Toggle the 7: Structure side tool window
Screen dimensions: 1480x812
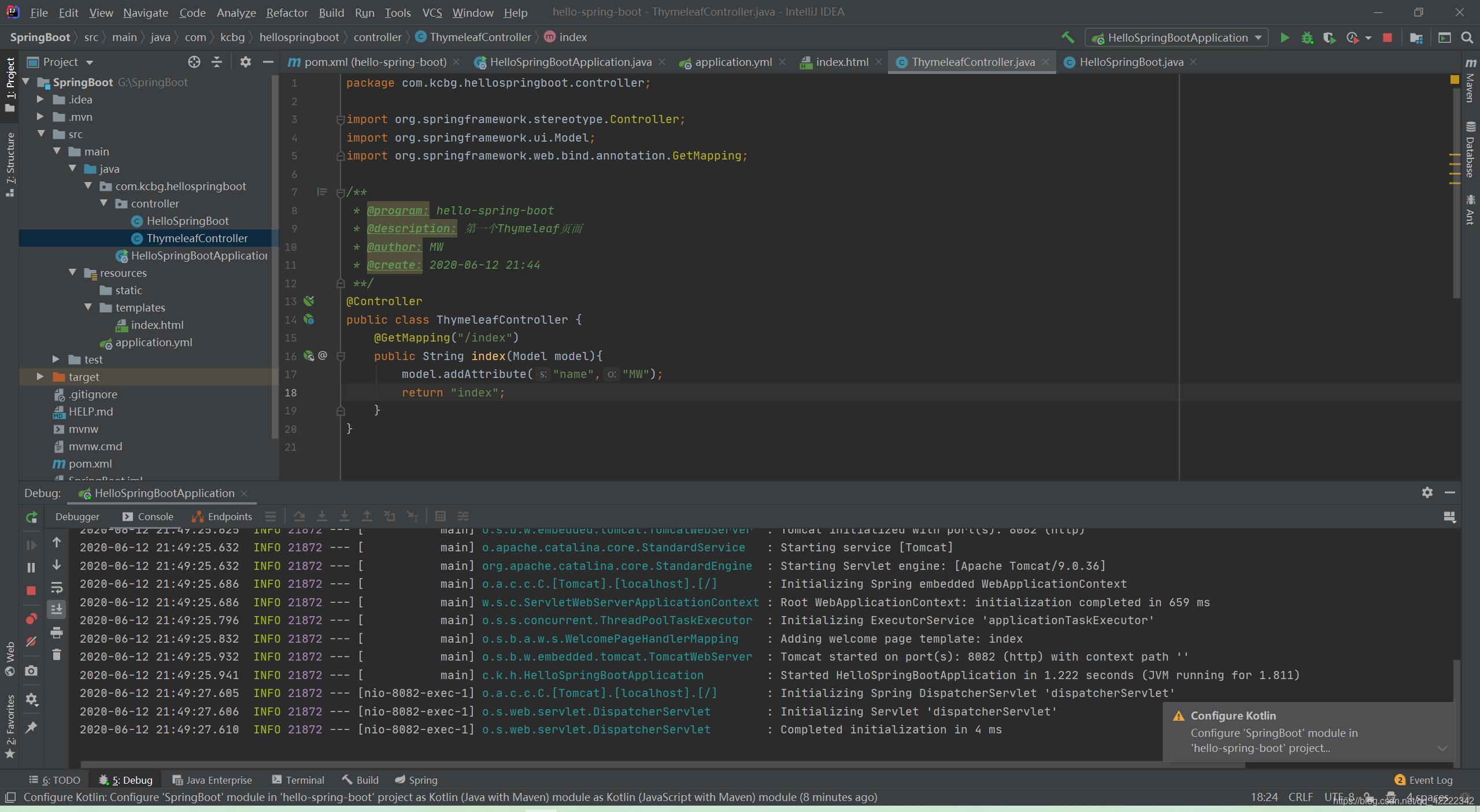pos(10,164)
